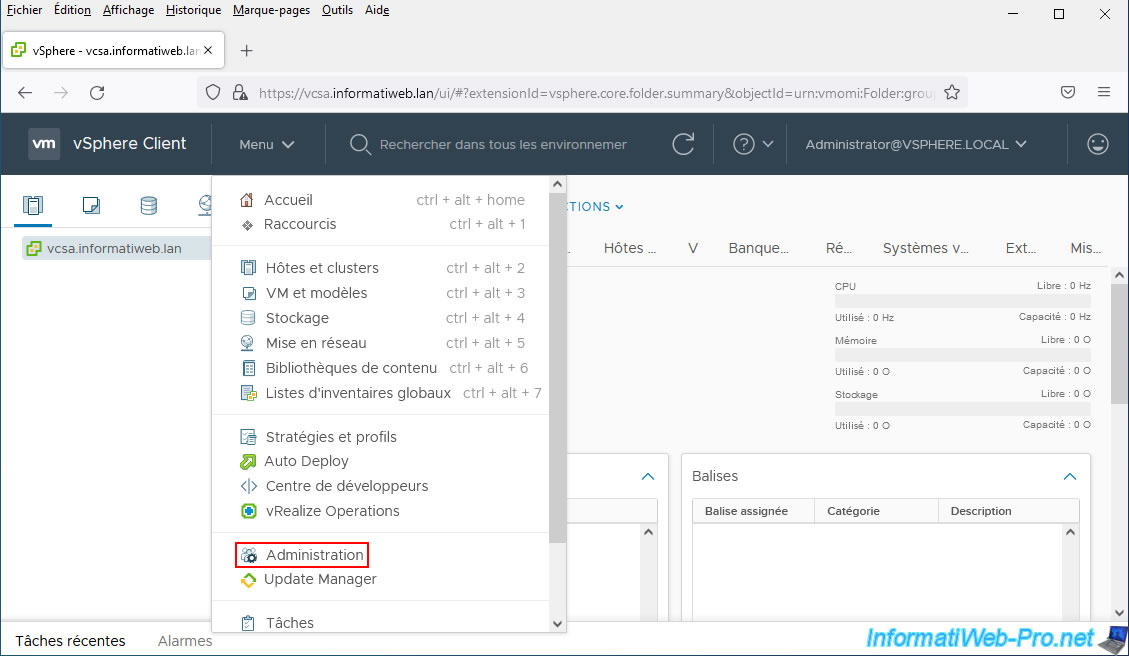This screenshot has height=656, width=1129.
Task: Click the tracking protection shield icon
Action: coord(213,92)
